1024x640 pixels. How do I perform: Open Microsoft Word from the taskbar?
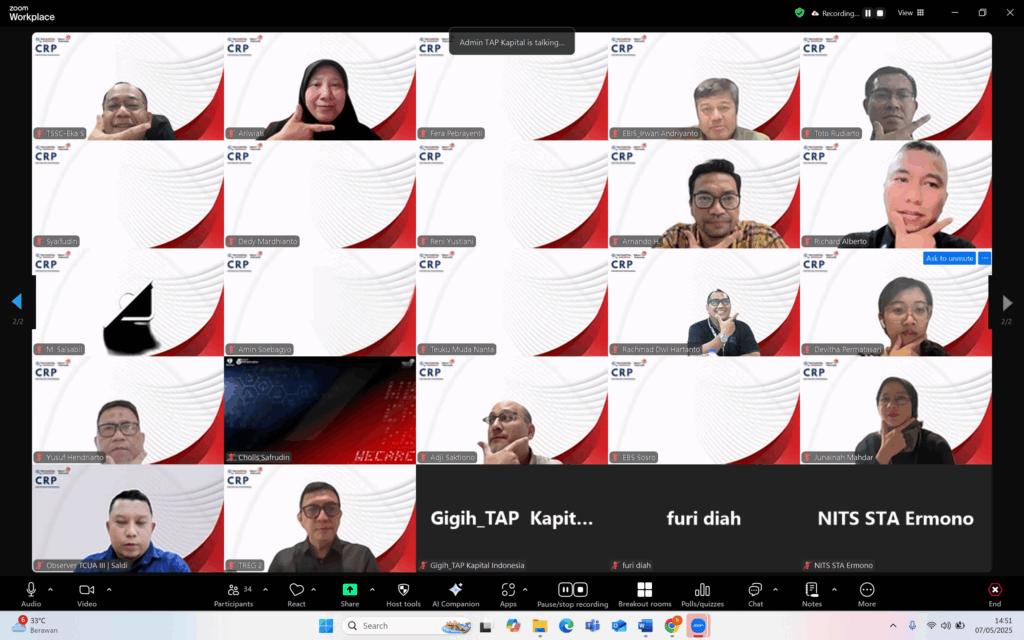[x=645, y=626]
